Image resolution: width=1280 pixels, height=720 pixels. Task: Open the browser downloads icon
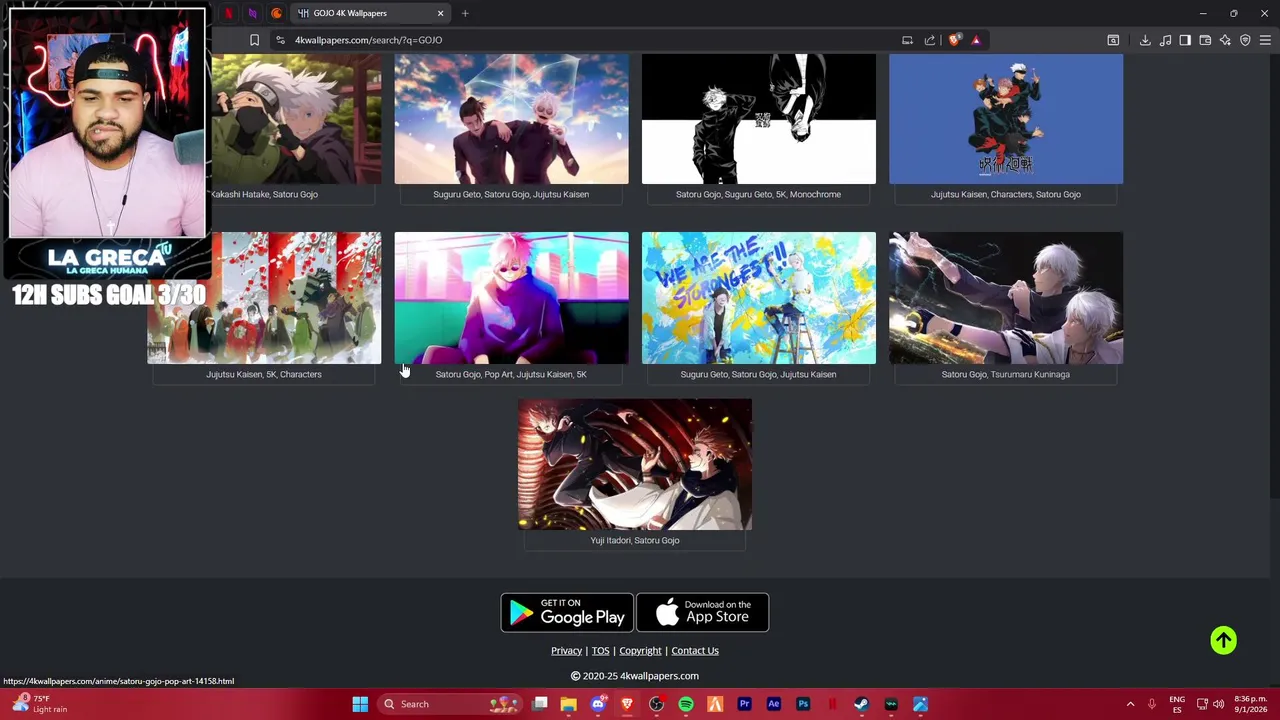point(1145,40)
